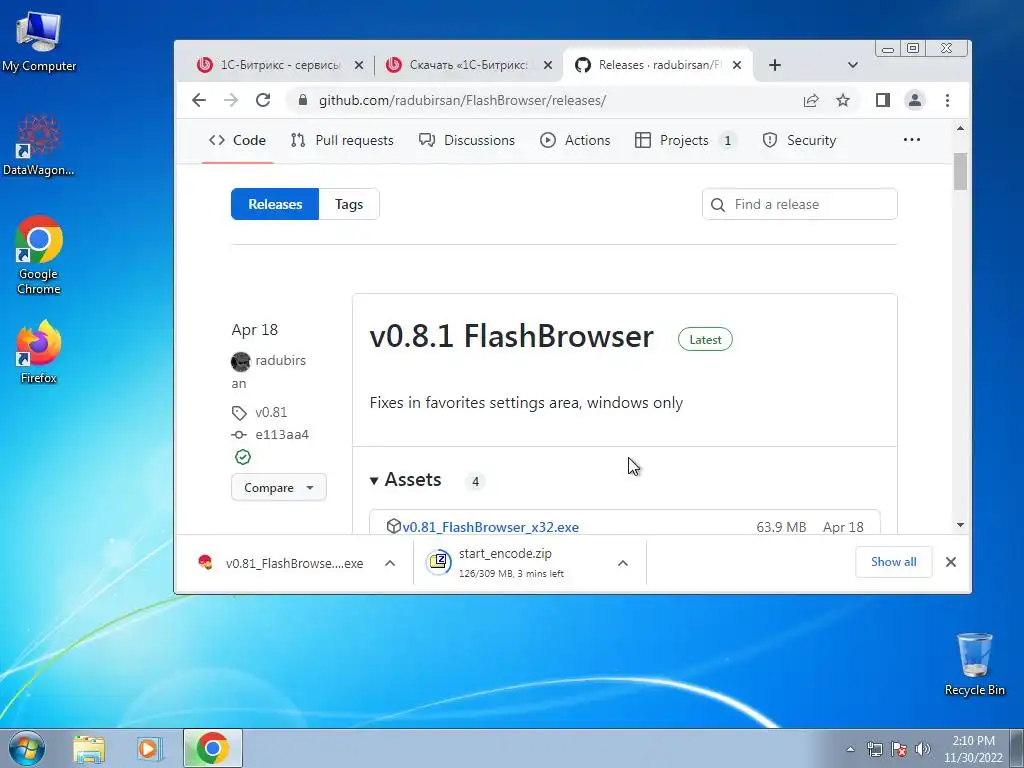
Task: Launch Windows Media Player from the taskbar
Action: [150, 749]
